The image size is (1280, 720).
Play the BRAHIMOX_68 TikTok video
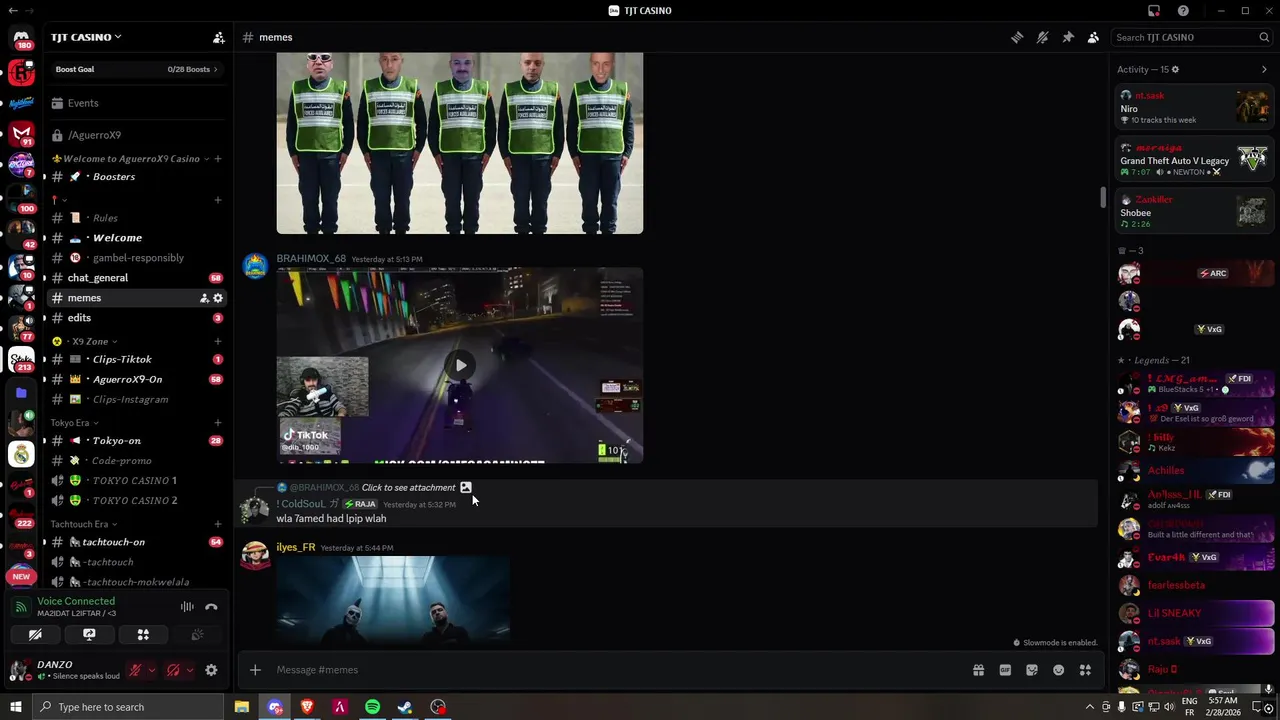click(x=460, y=365)
